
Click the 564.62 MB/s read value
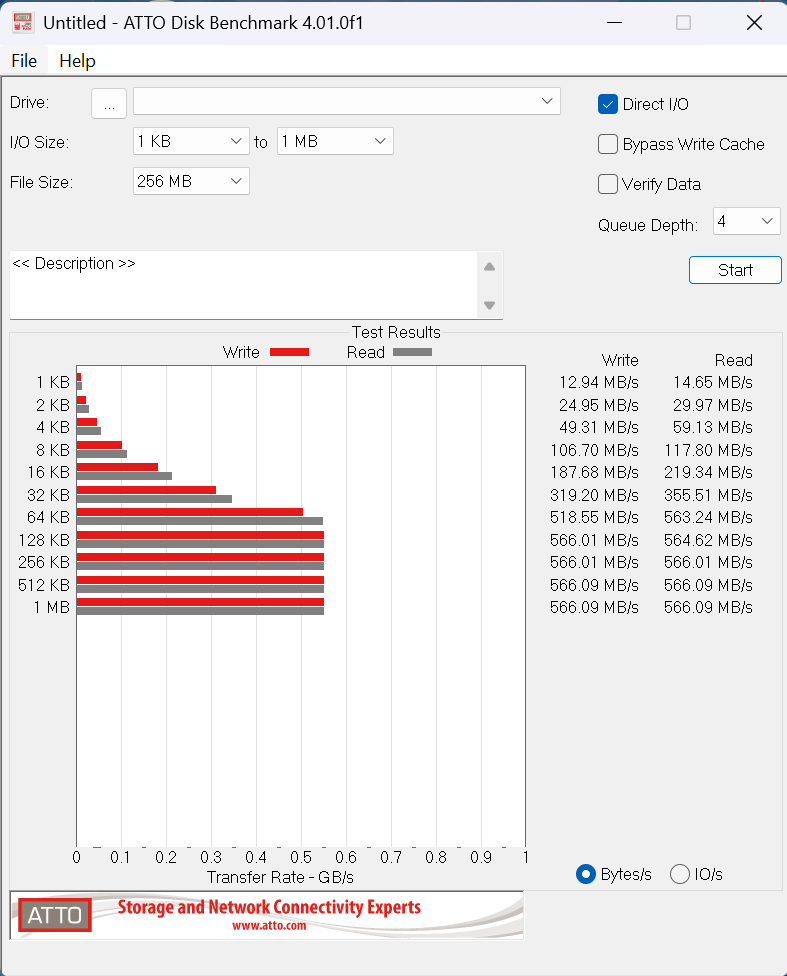coord(708,540)
